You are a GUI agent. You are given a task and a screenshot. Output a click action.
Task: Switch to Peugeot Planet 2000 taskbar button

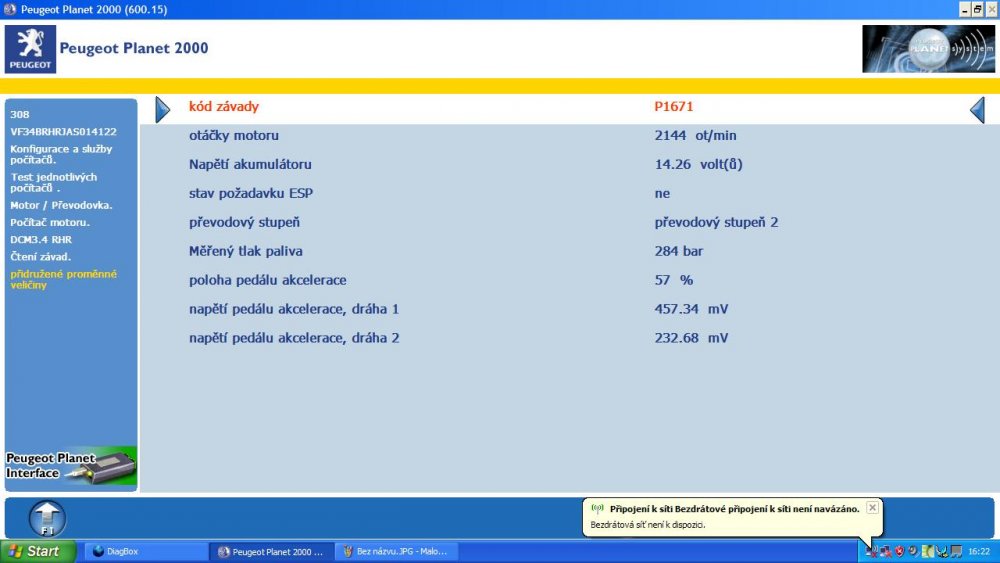tap(273, 552)
